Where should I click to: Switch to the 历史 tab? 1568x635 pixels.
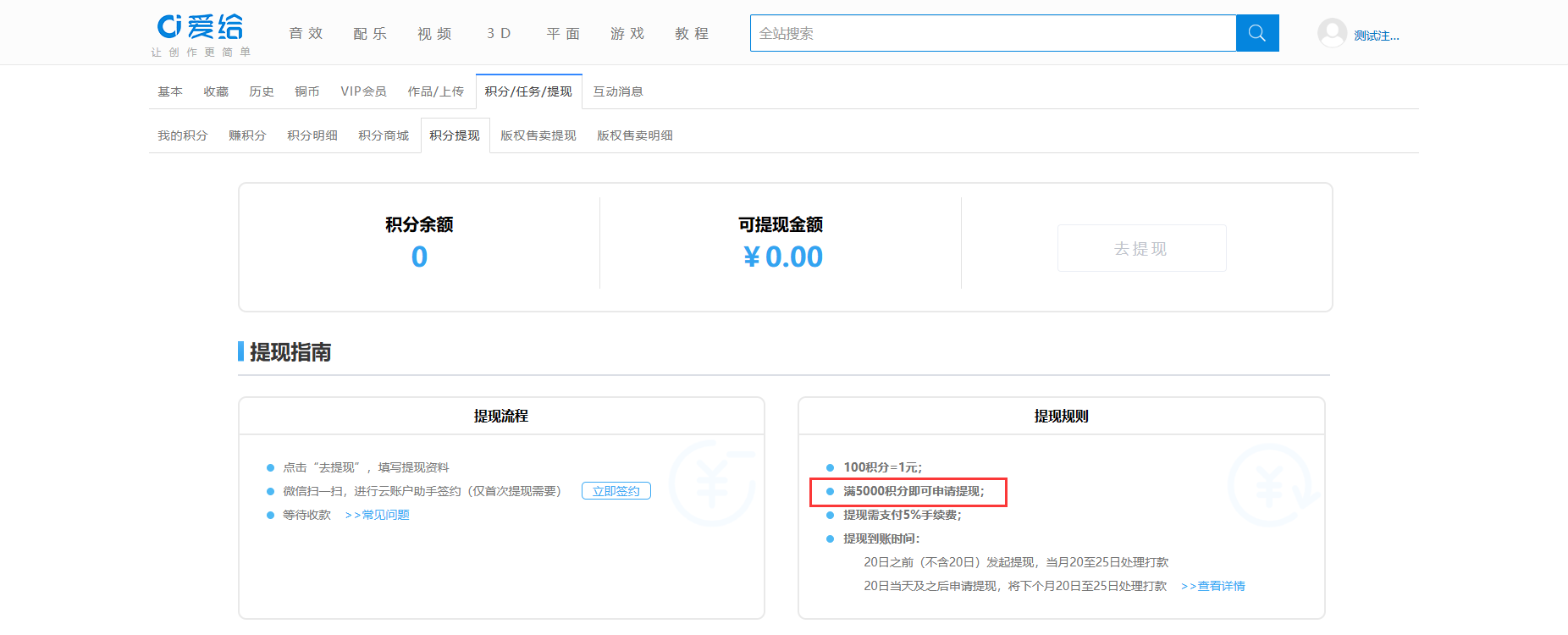[262, 91]
